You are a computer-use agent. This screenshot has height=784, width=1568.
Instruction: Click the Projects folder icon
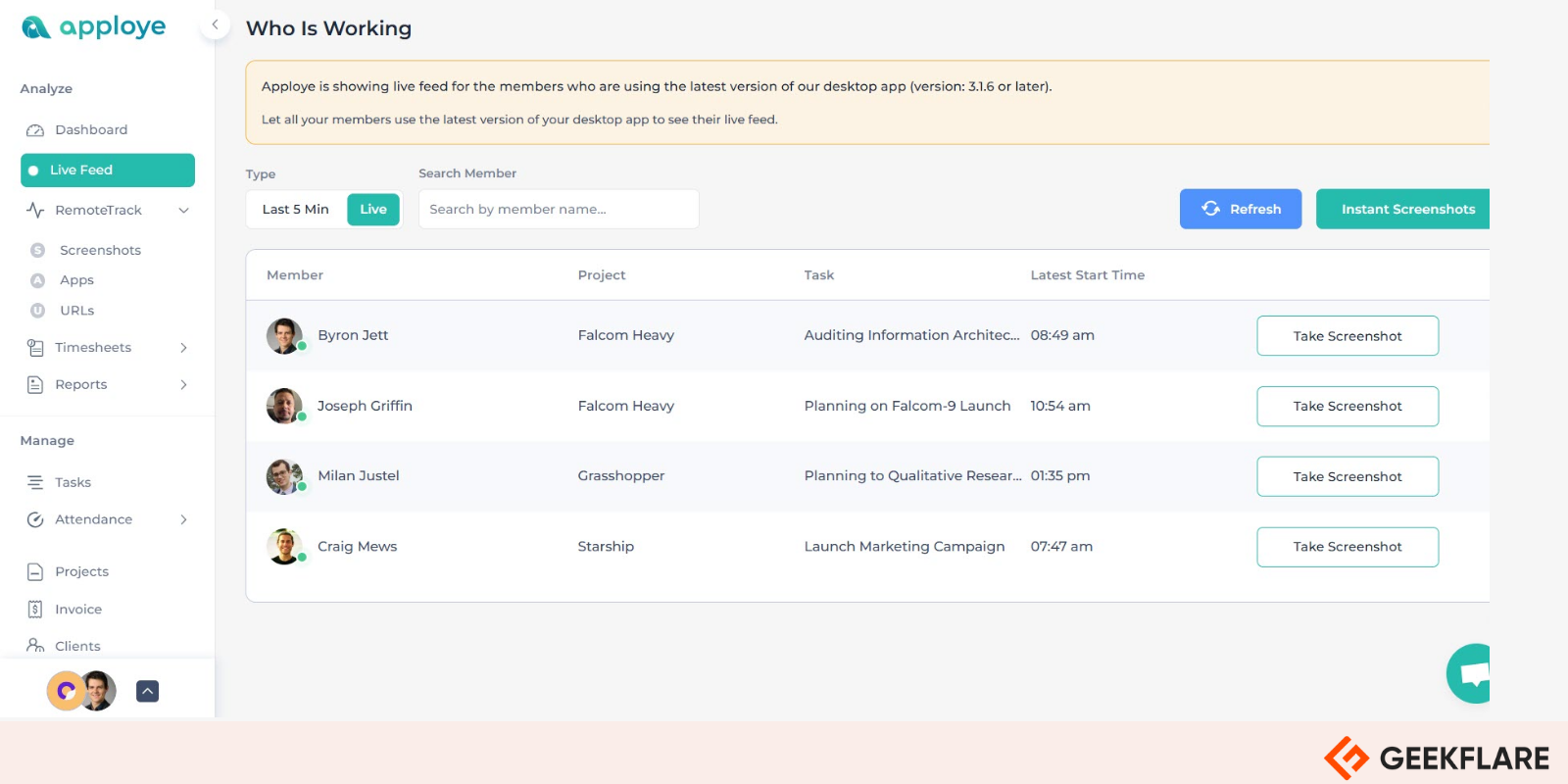[35, 572]
